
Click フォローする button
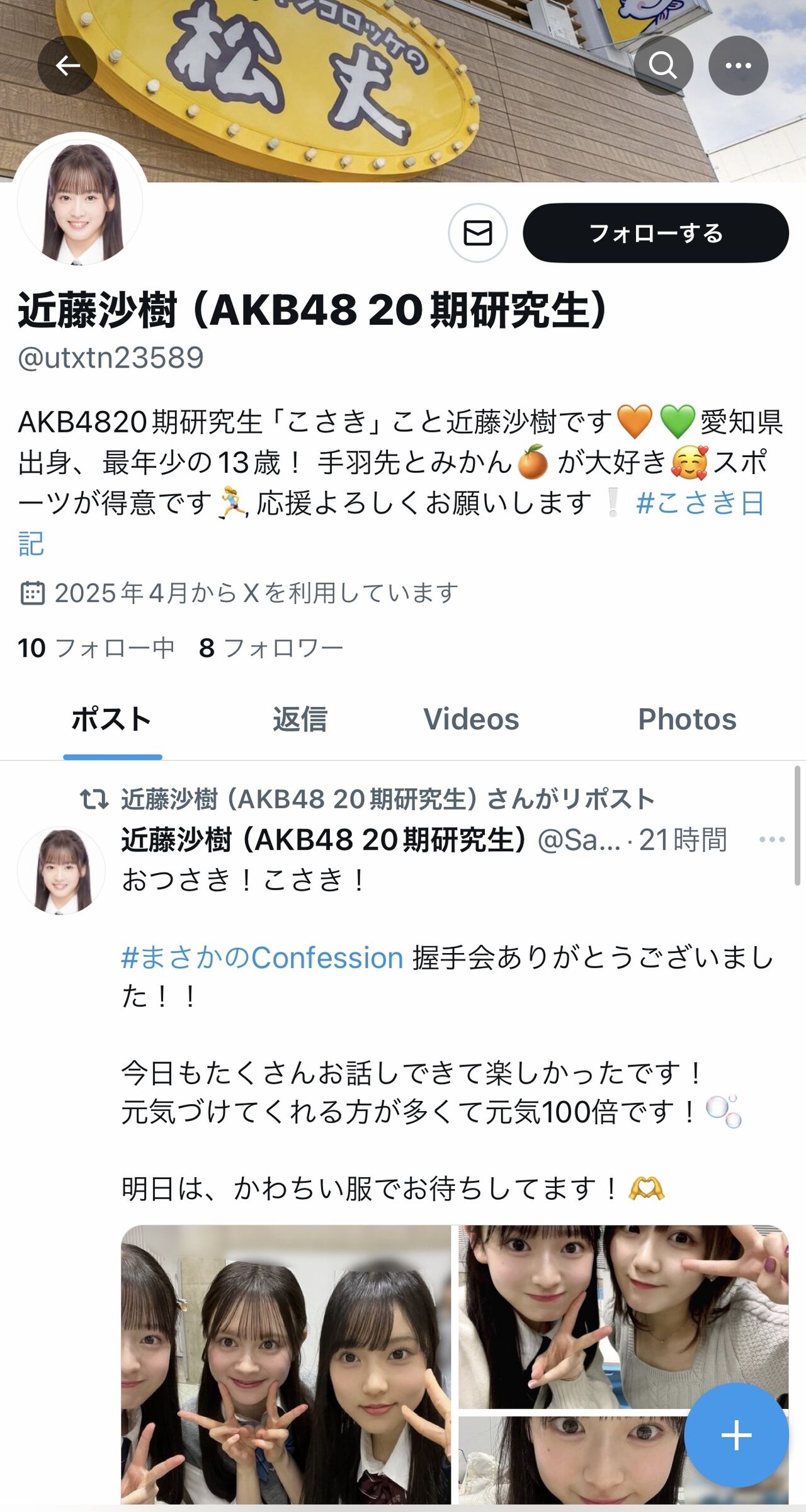click(656, 233)
